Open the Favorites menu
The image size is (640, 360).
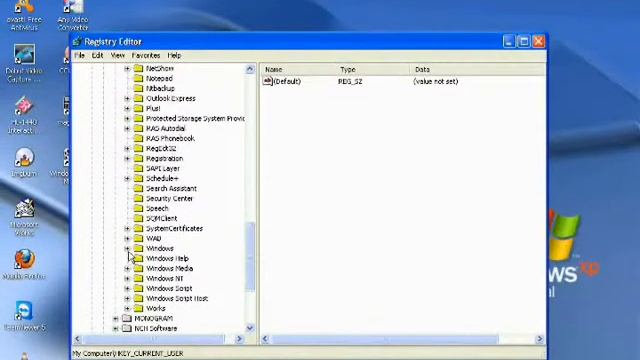coord(146,56)
